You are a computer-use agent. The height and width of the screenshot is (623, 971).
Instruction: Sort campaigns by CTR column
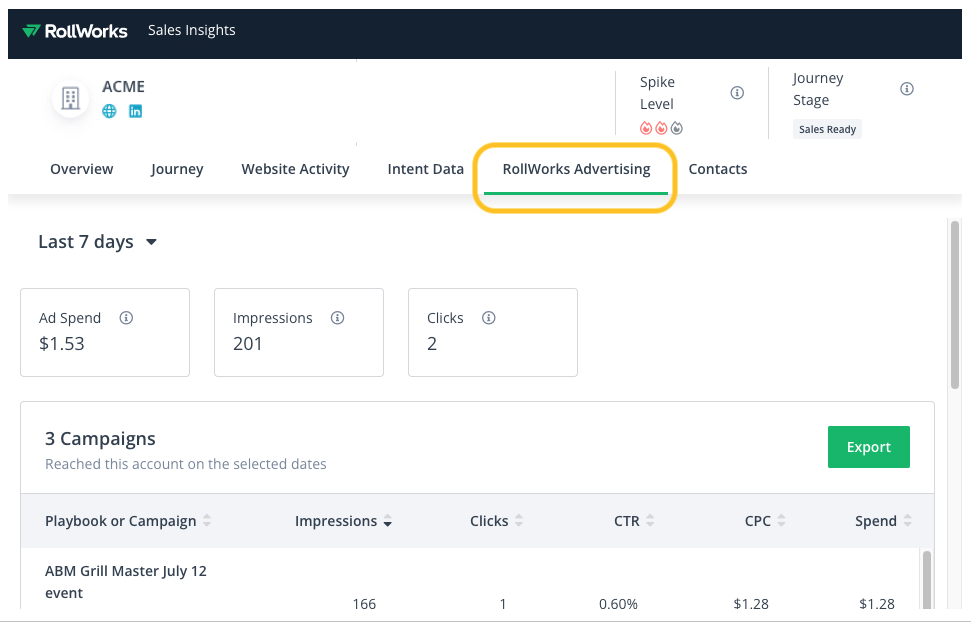pos(634,521)
